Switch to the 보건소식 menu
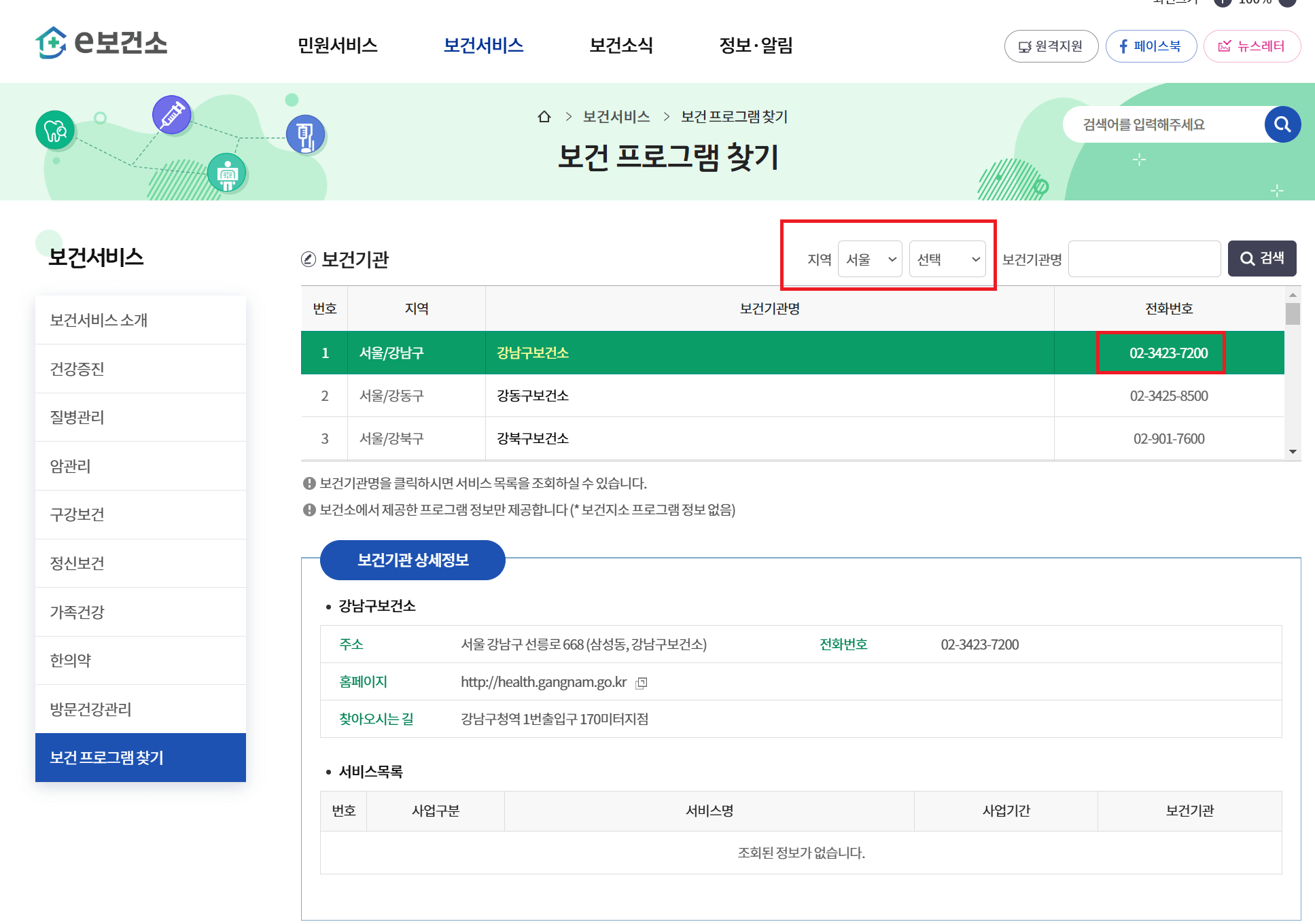Image resolution: width=1315 pixels, height=924 pixels. pos(622,46)
